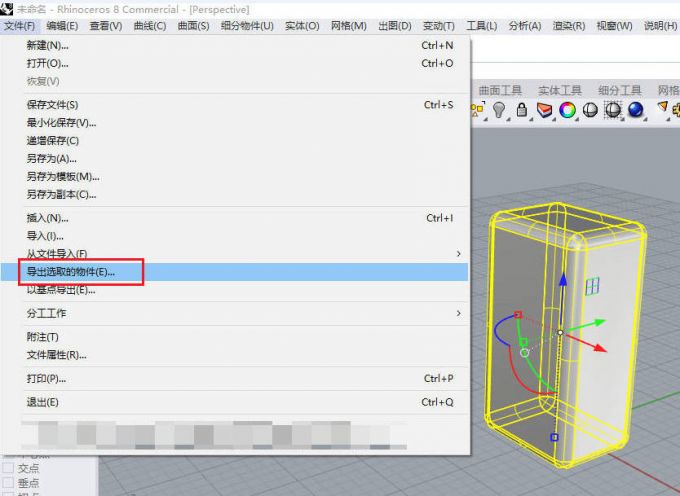Select the sphere-with-grid display mode icon
Screen dimensions: 680x496
click(x=613, y=110)
